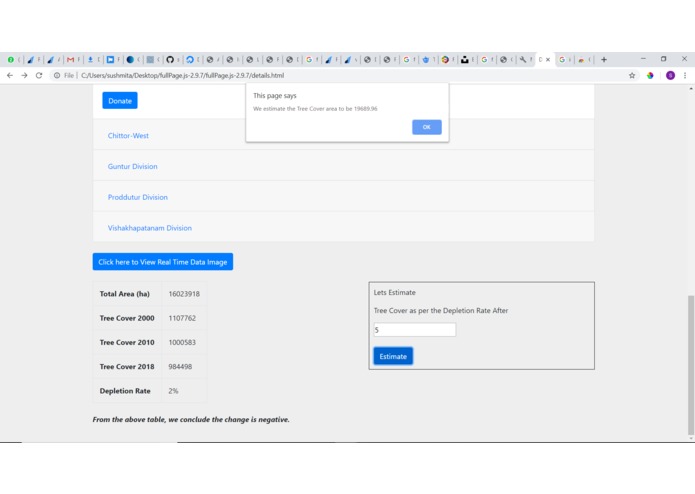The width and height of the screenshot is (695, 494).
Task: Click the browser forward arrow
Action: coord(24,75)
